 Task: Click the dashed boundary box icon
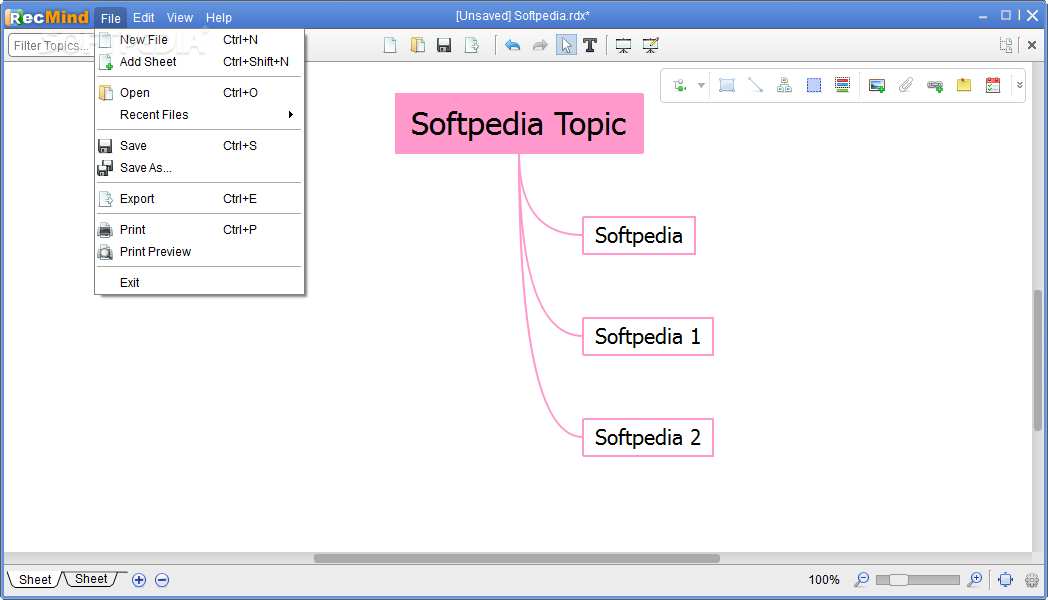tap(813, 86)
